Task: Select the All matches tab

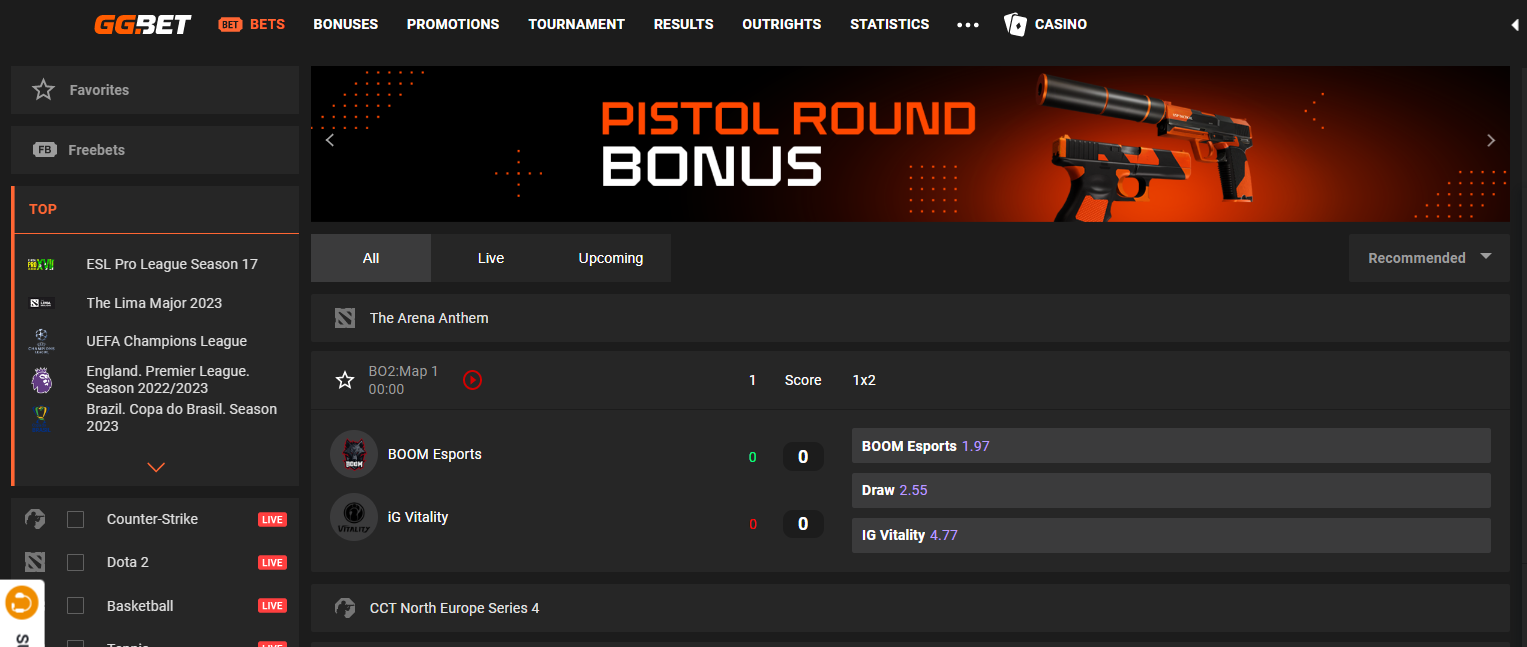Action: coord(371,258)
